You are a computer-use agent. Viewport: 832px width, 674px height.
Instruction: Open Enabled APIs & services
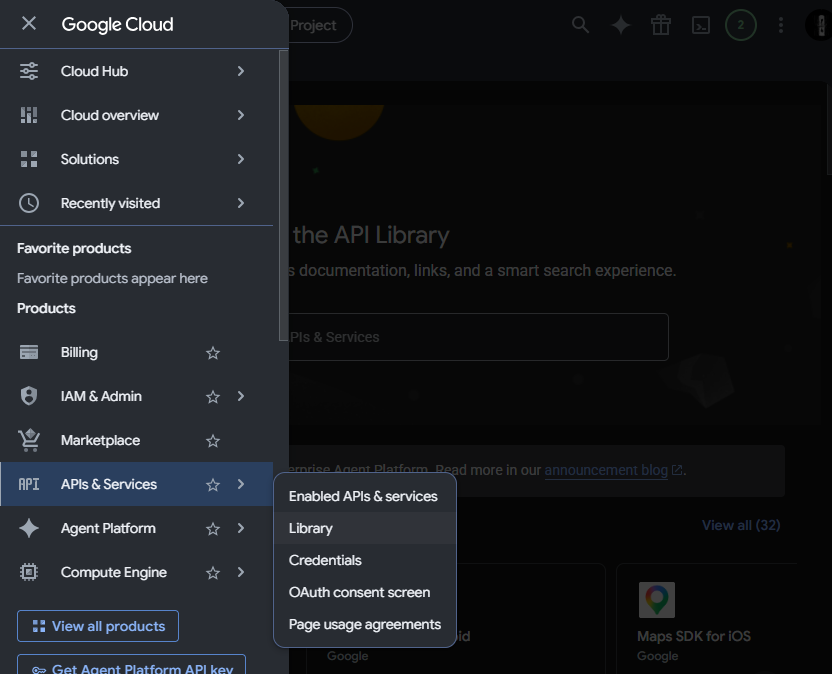[365, 496]
